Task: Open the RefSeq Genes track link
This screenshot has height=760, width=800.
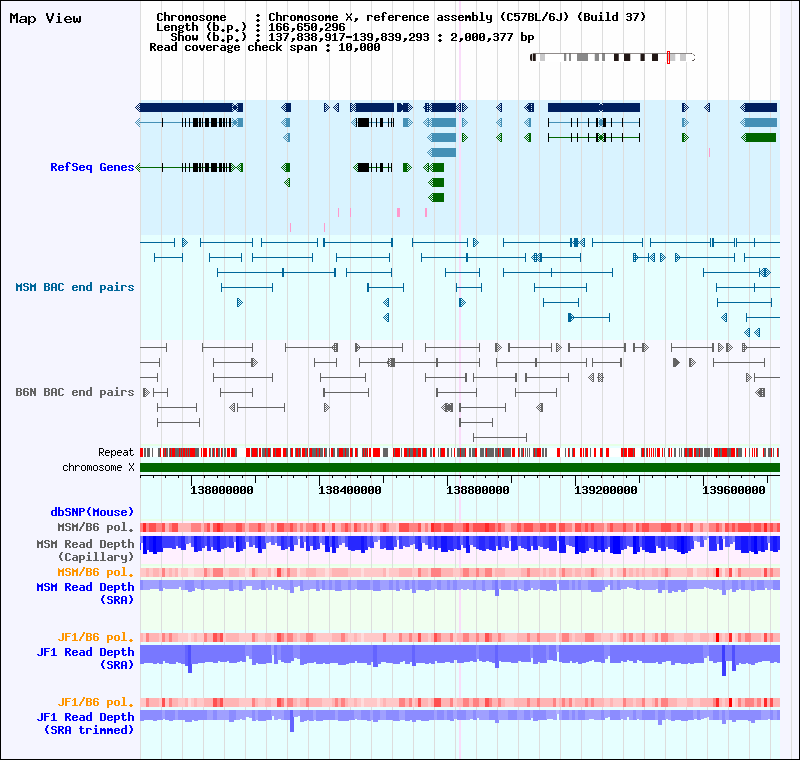Action: point(92,167)
